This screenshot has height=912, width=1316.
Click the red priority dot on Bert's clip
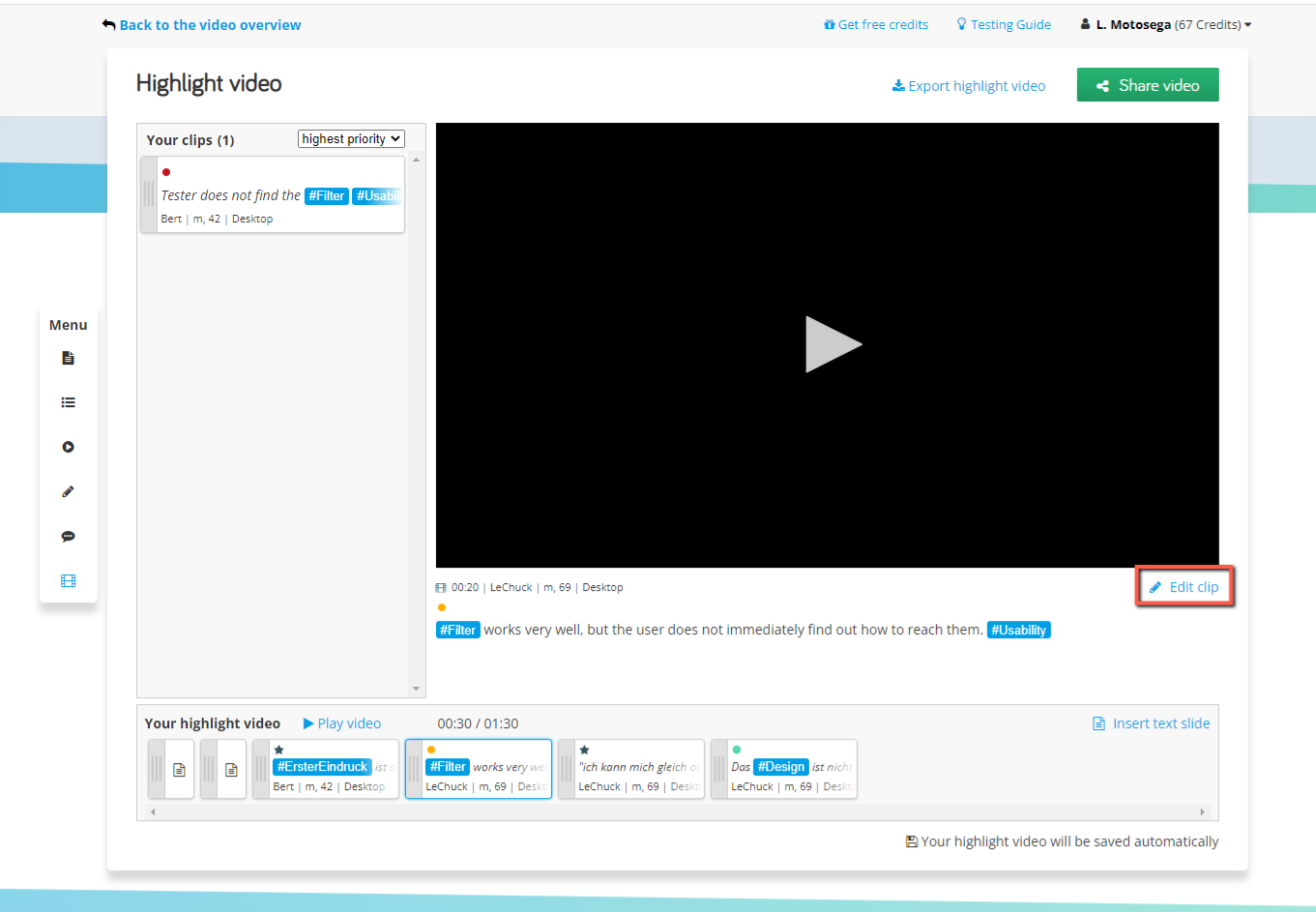point(166,172)
